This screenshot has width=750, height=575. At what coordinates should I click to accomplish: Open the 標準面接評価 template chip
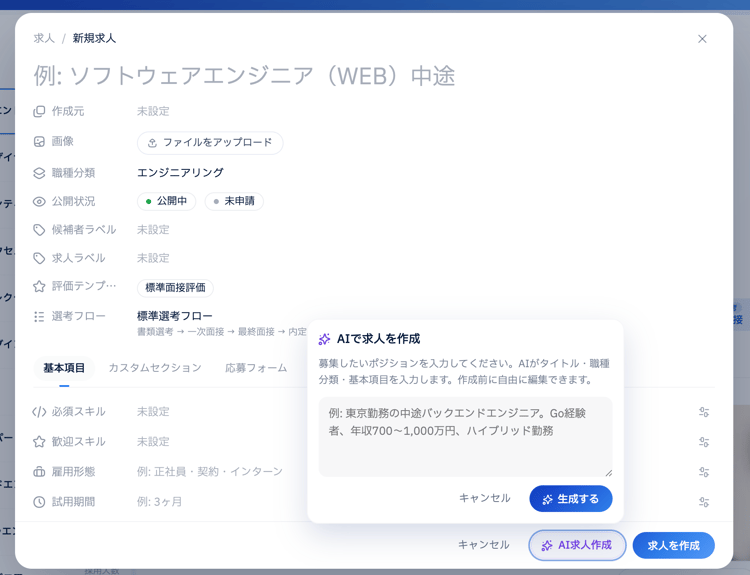tap(175, 288)
